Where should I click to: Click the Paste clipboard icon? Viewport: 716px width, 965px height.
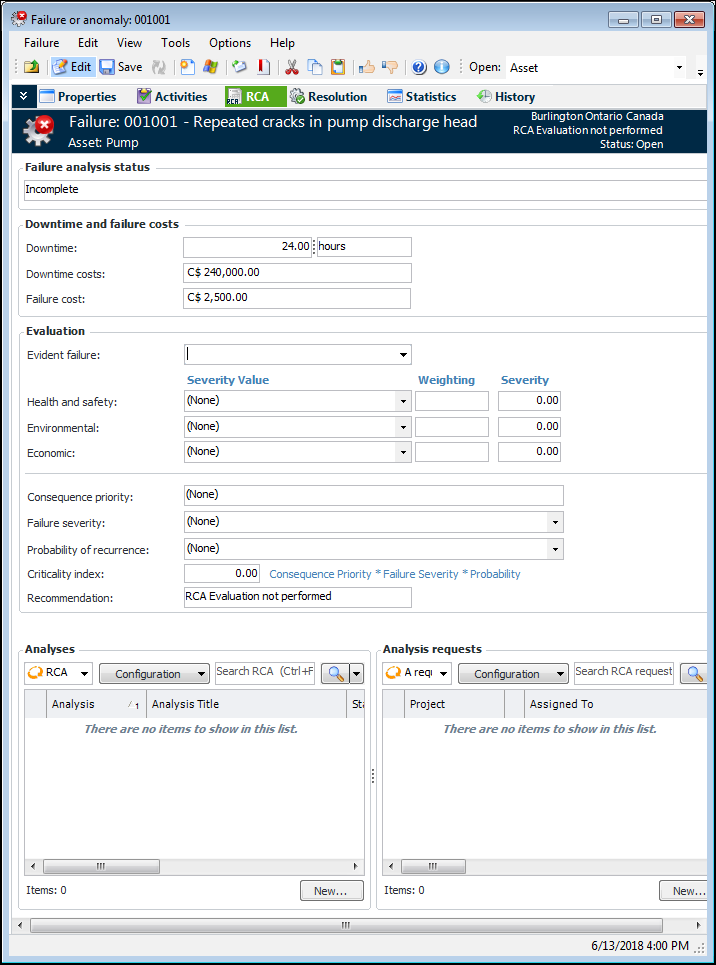(x=338, y=68)
